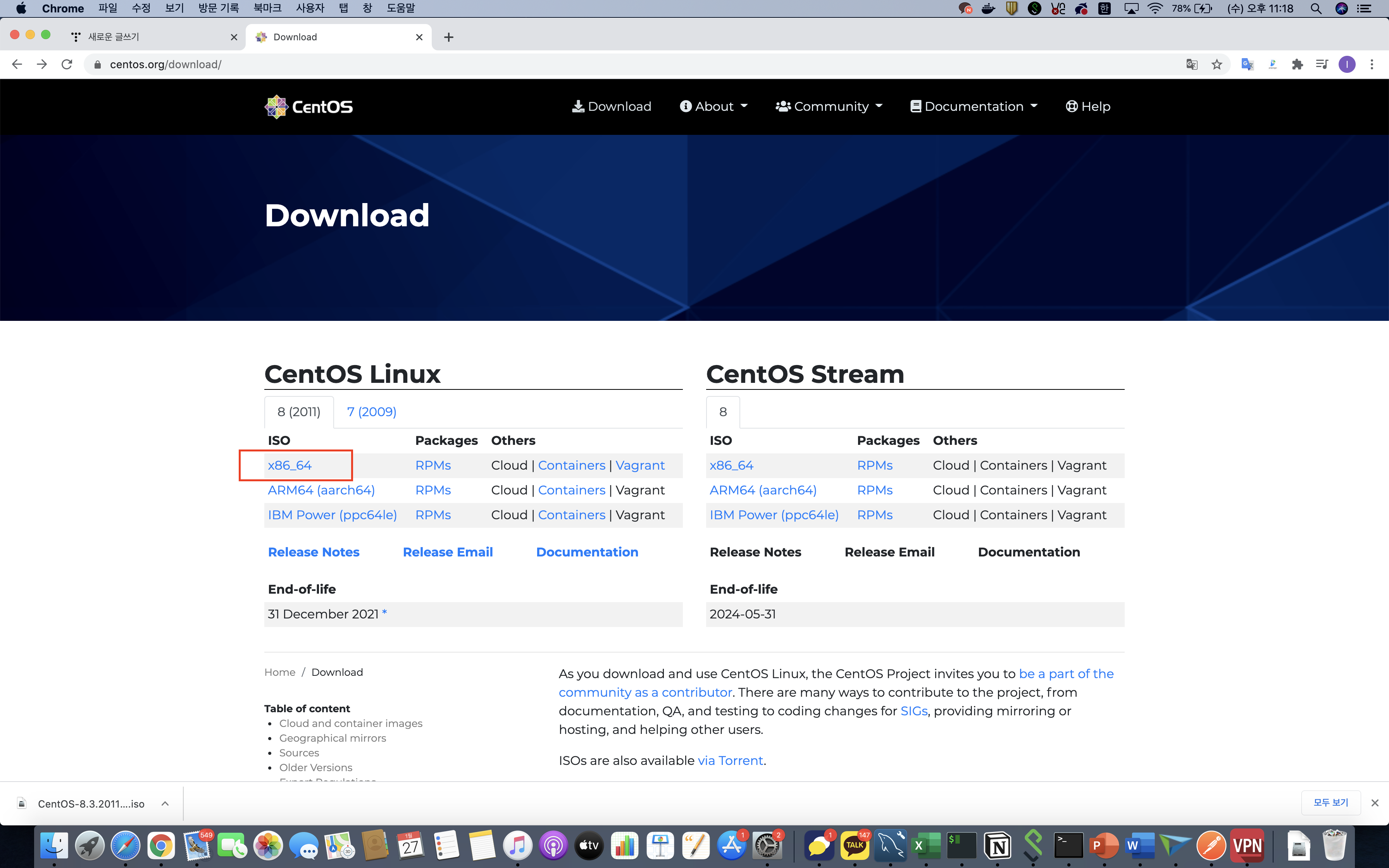Open the 북마크 menu in menu bar
Screen dimensions: 1389x868
267,8
